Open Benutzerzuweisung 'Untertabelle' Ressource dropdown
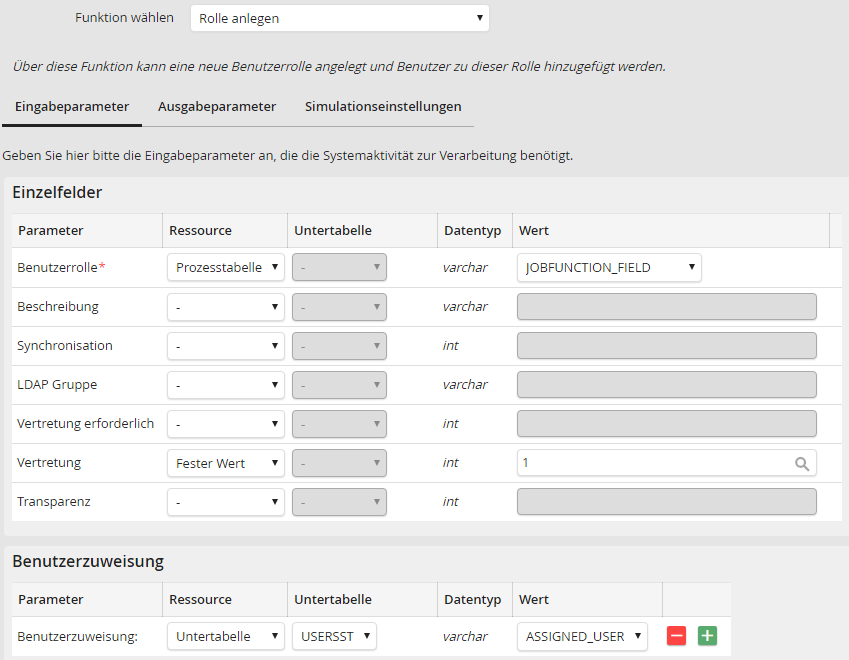 (225, 636)
